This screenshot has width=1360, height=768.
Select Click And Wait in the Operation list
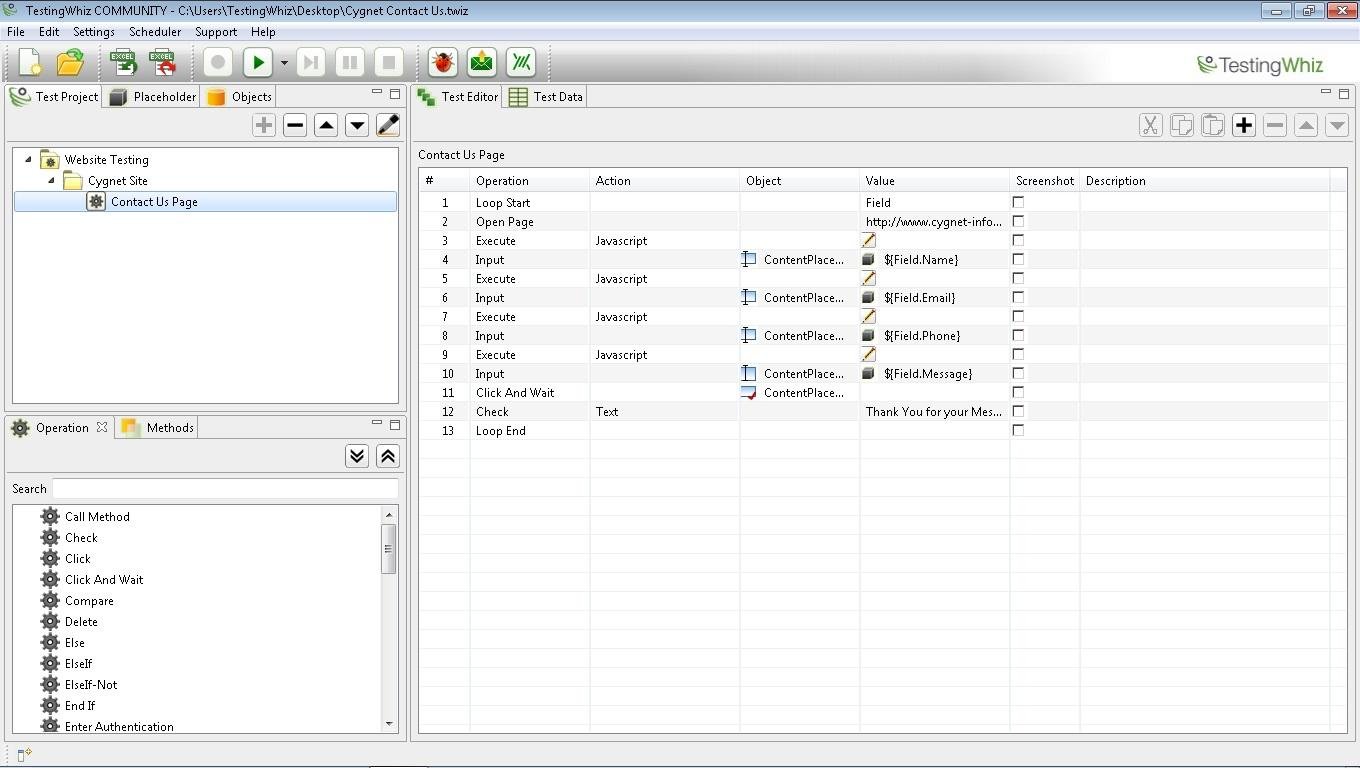point(103,579)
